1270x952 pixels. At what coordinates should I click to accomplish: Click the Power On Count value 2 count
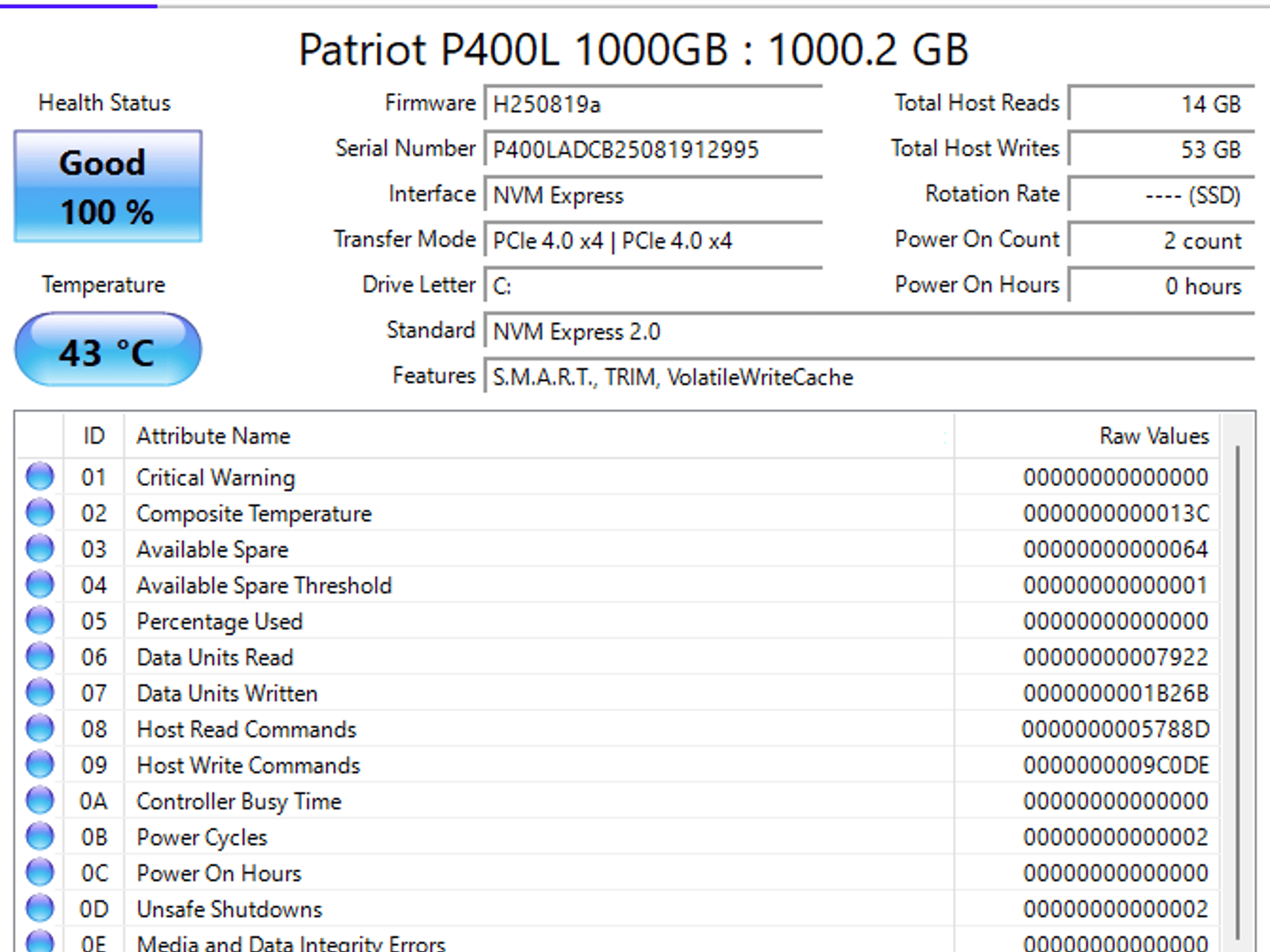pyautogui.click(x=1161, y=240)
